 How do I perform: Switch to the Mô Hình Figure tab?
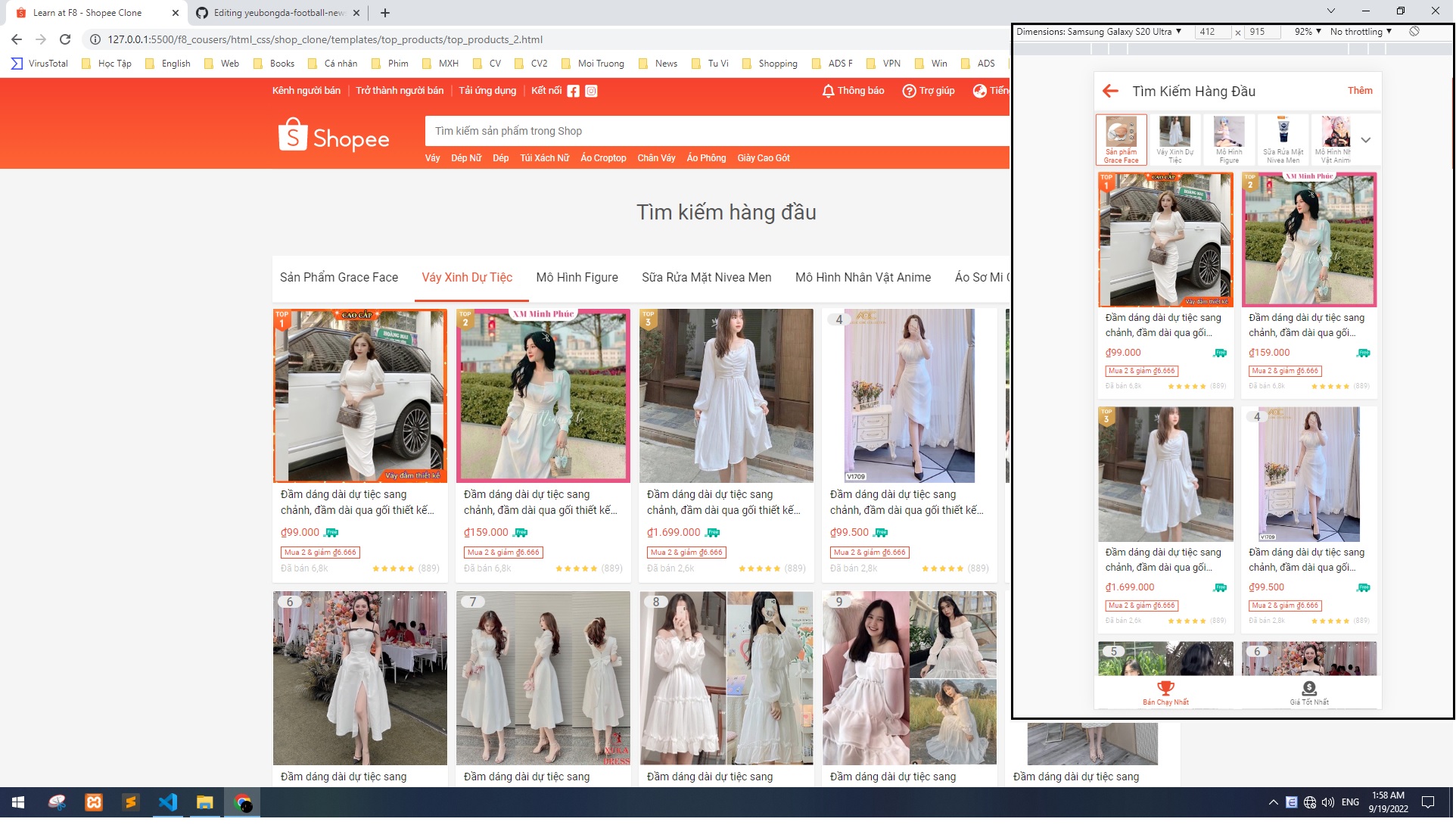point(577,277)
